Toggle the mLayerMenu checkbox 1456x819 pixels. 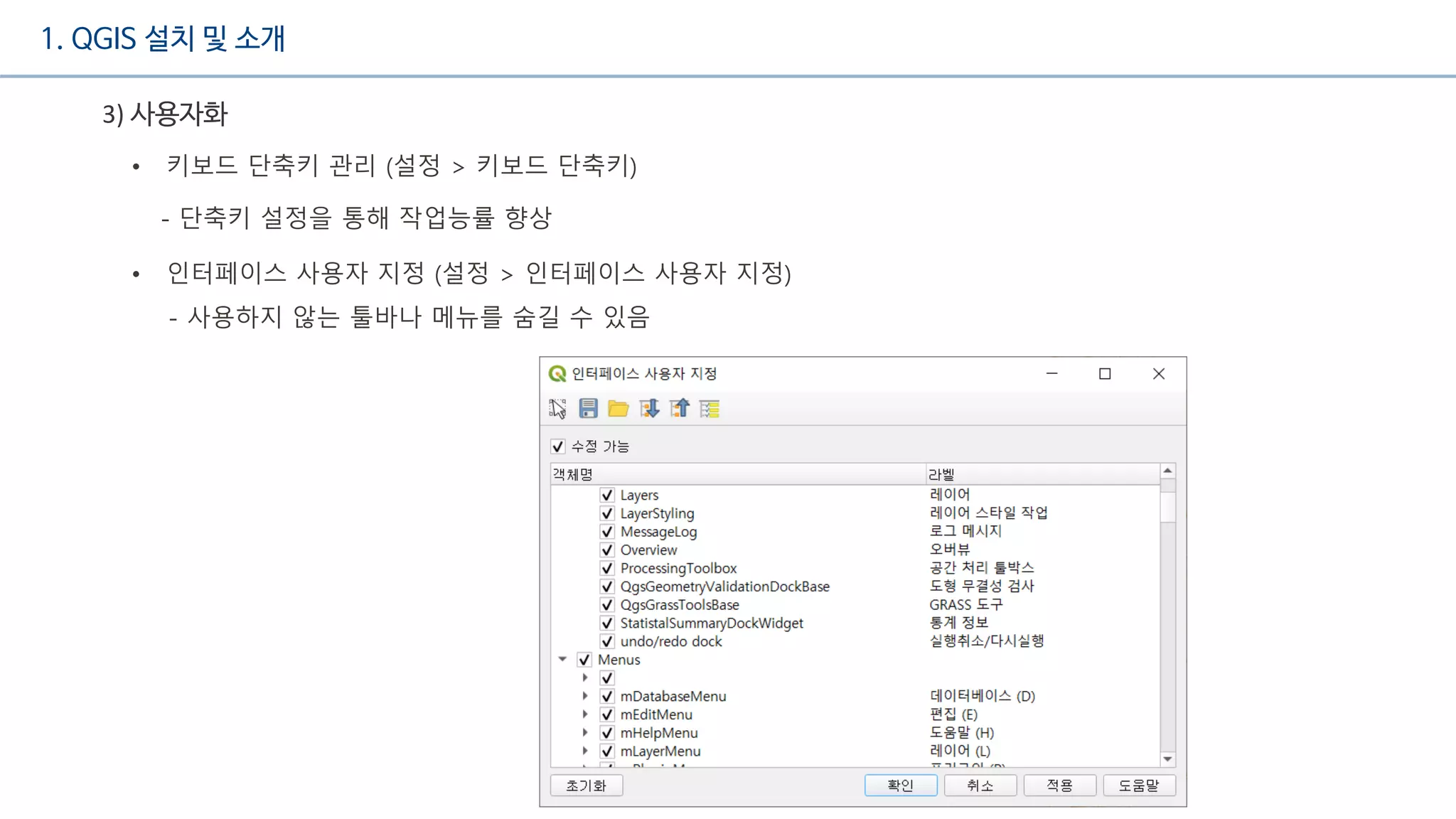click(x=607, y=751)
